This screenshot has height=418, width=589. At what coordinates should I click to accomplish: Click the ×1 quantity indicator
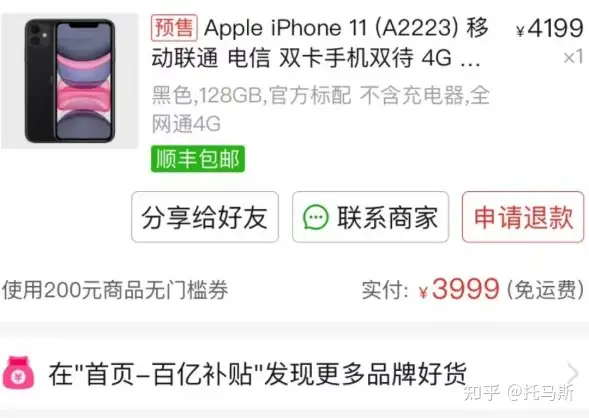pos(573,57)
